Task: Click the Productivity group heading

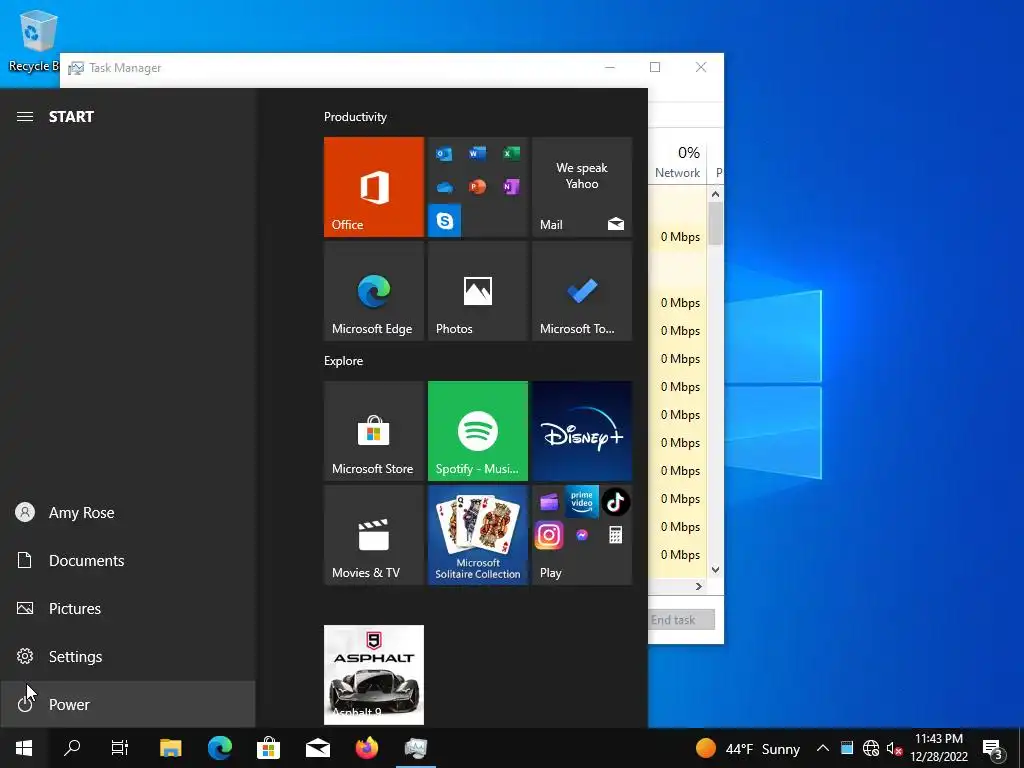Action: coord(355,117)
